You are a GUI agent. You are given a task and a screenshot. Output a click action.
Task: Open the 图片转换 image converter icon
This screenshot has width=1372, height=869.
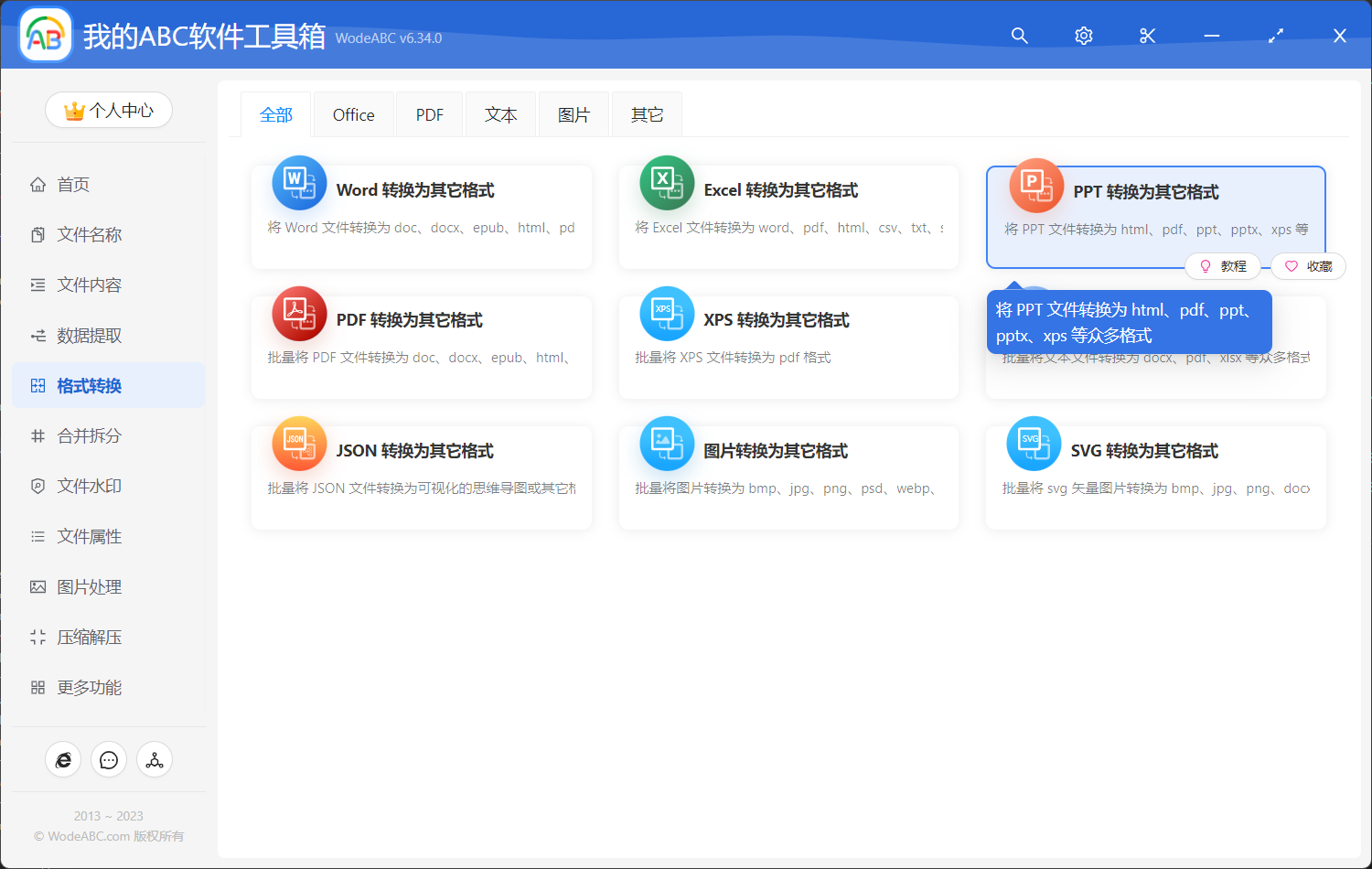point(667,443)
